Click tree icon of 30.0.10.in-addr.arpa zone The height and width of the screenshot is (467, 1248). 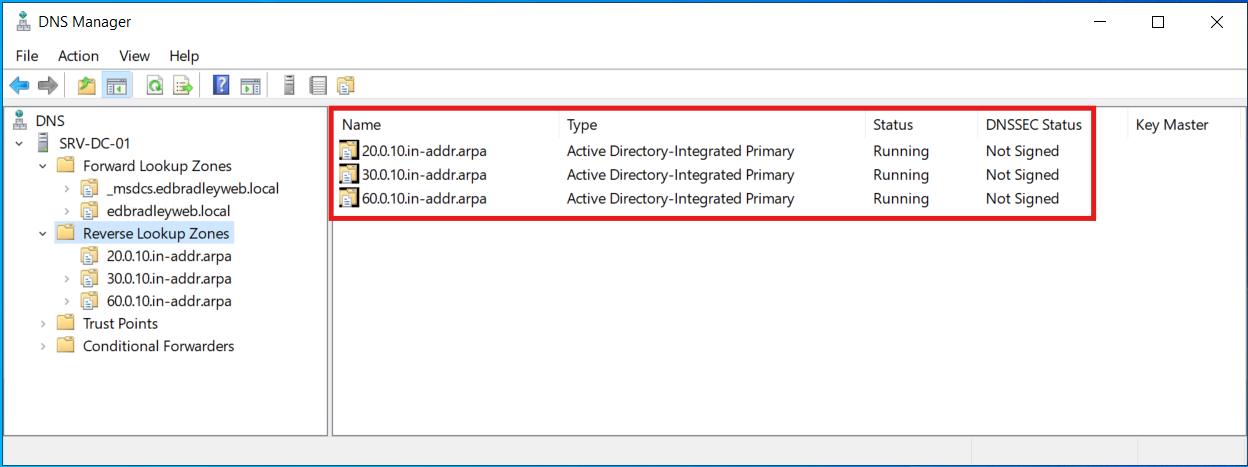point(90,278)
